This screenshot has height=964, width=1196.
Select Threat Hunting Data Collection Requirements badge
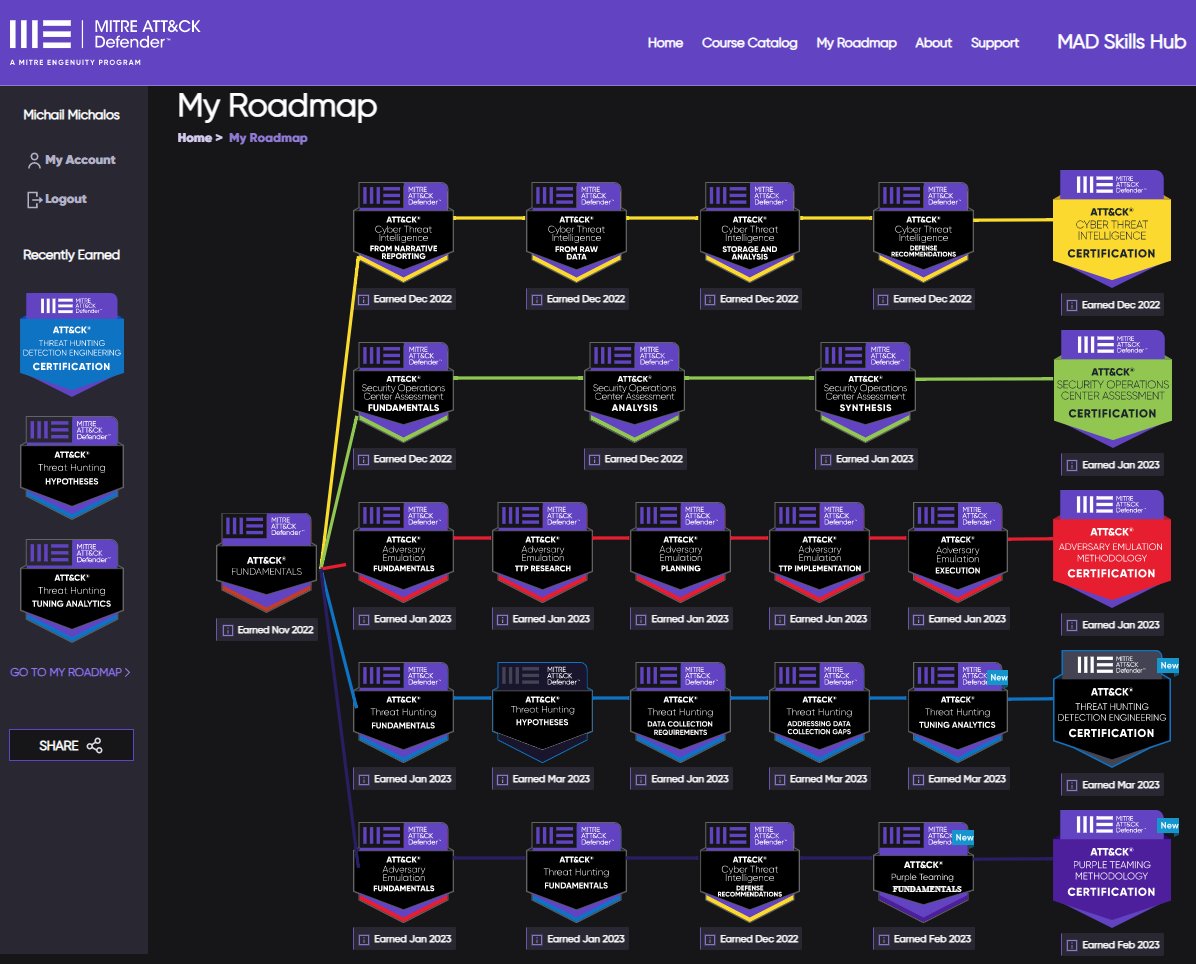[x=680, y=712]
